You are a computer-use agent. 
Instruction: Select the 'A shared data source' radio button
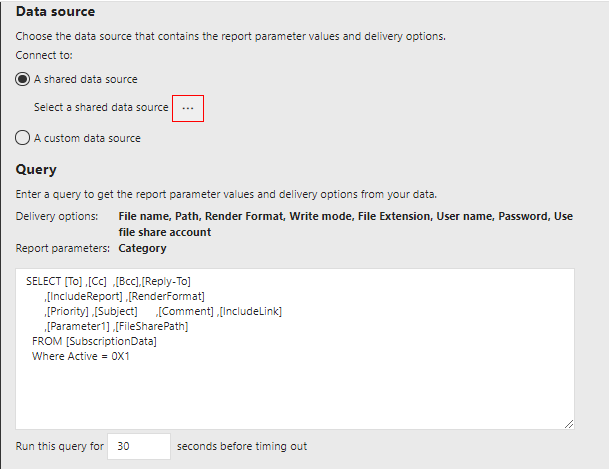click(x=23, y=79)
